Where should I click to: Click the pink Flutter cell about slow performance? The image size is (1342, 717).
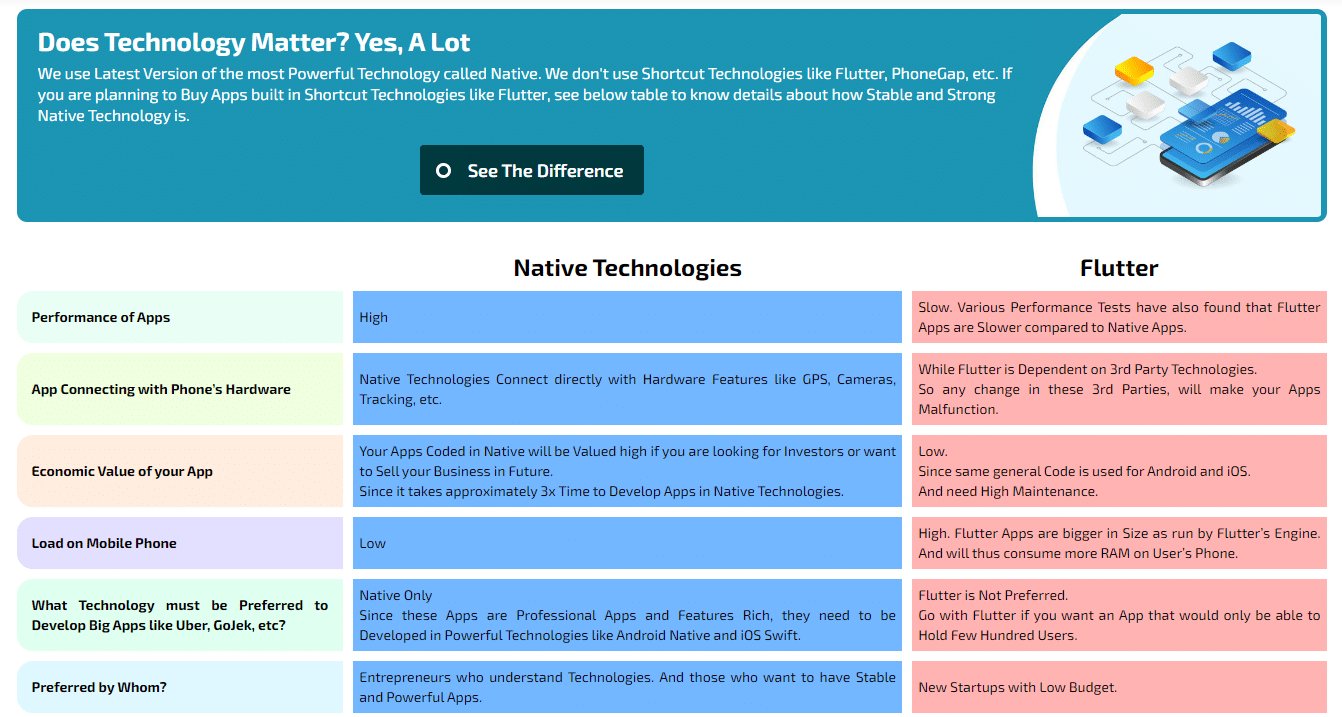1118,317
